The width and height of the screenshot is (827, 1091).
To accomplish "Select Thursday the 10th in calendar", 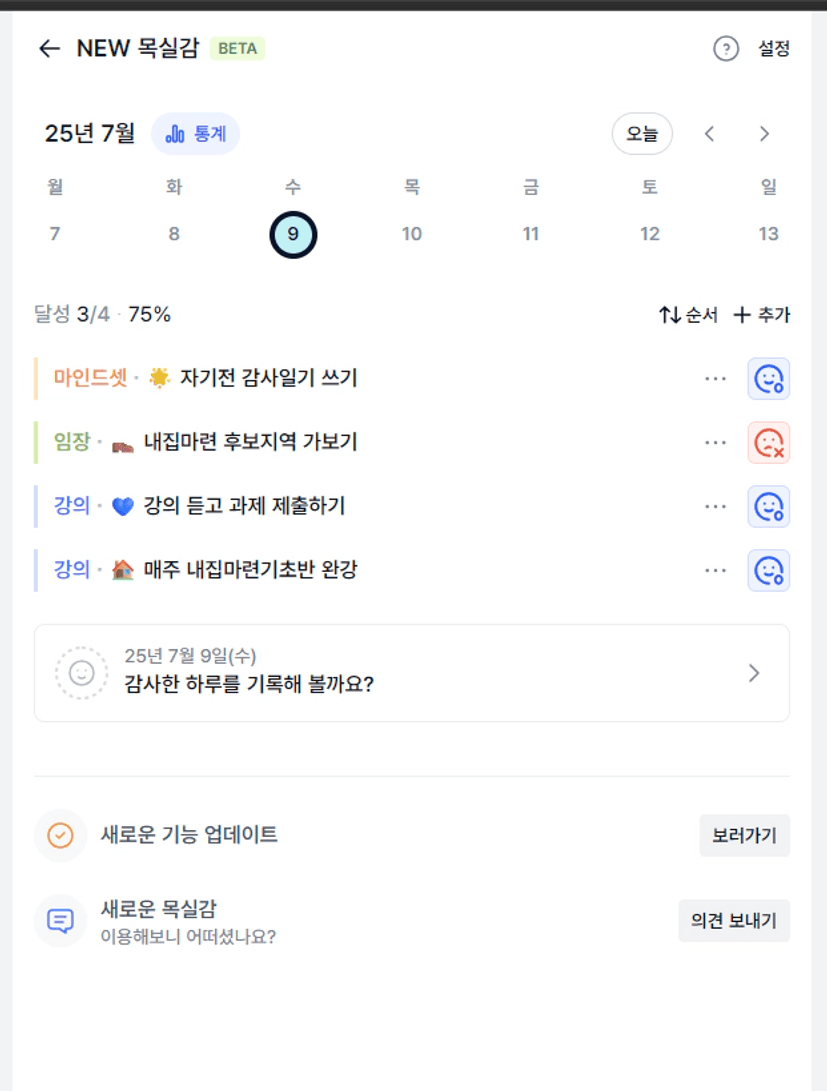I will (412, 234).
